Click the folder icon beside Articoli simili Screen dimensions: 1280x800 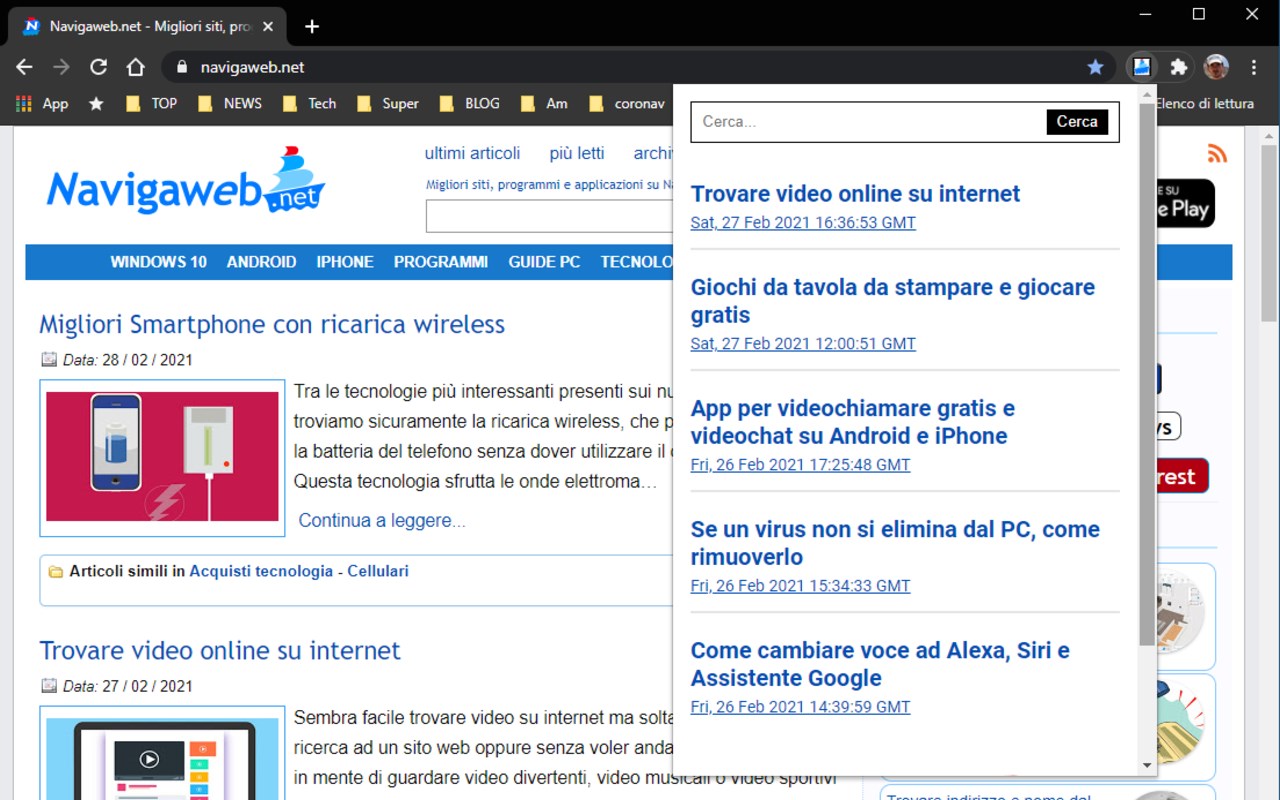click(x=56, y=572)
